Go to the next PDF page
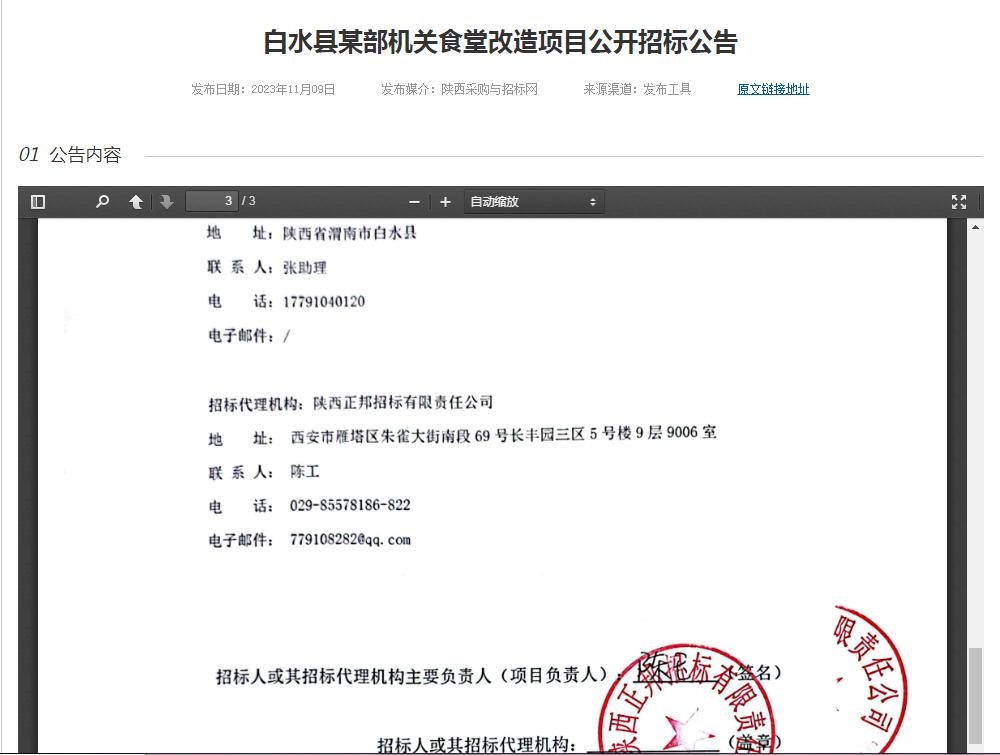 [x=167, y=202]
